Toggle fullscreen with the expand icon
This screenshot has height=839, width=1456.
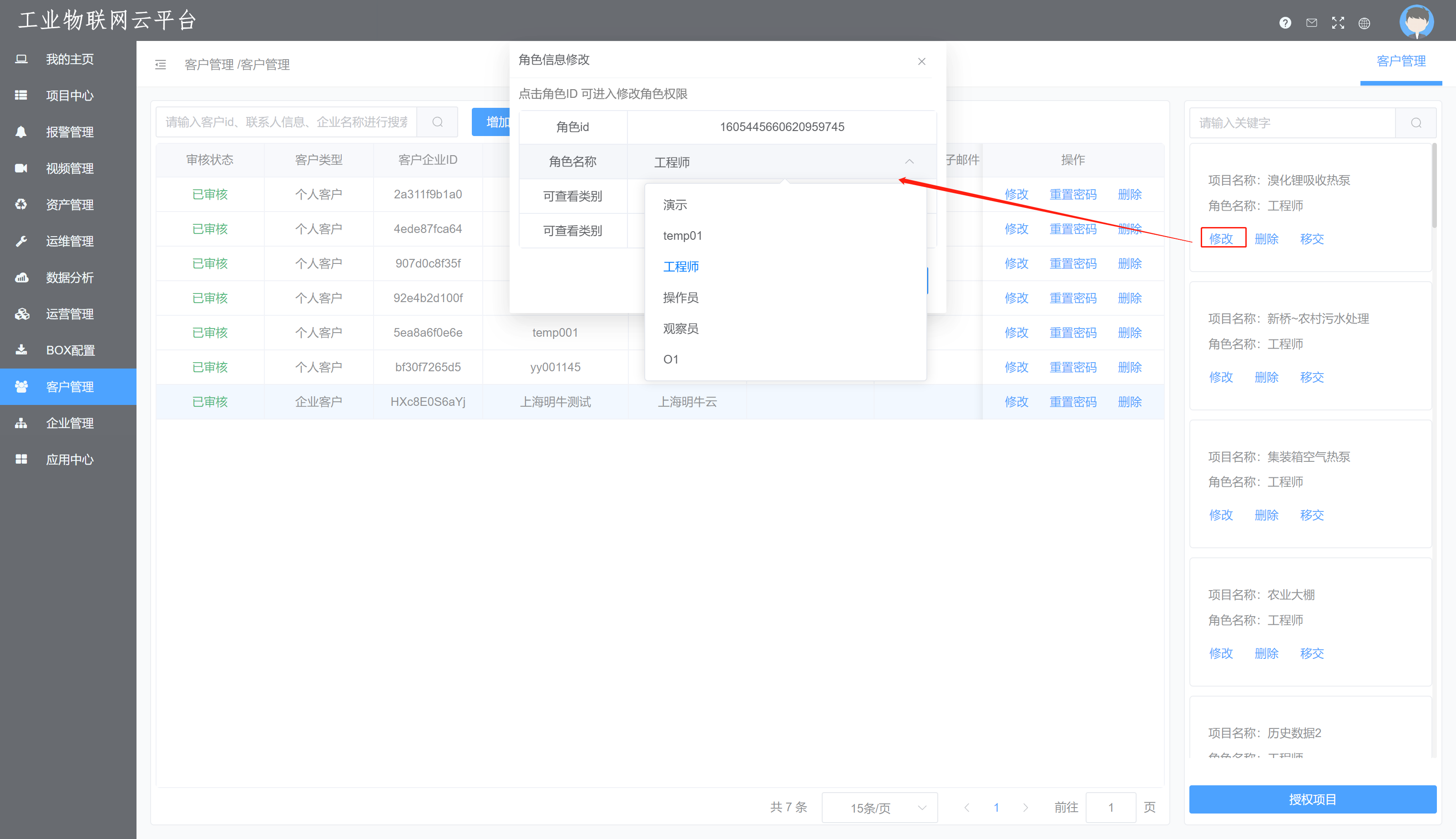coord(1338,23)
